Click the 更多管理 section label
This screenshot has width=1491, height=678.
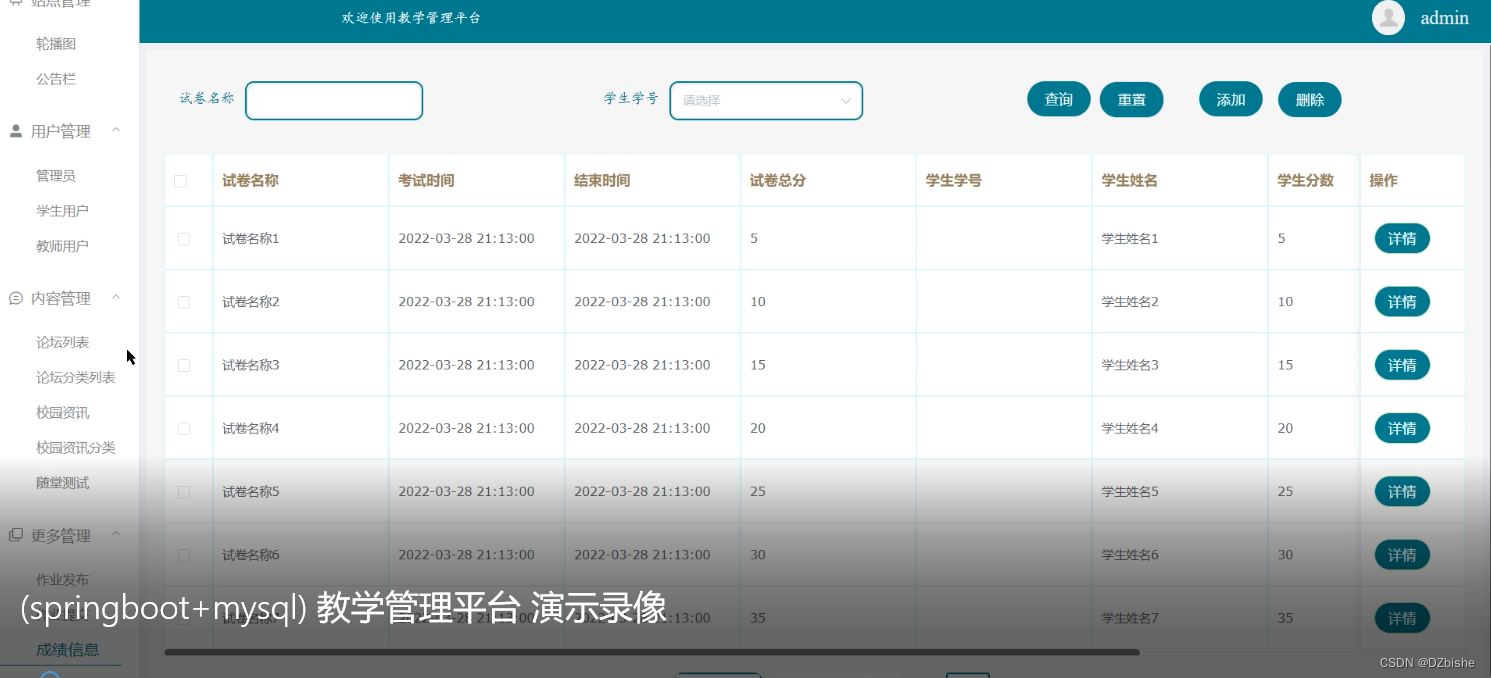click(61, 535)
